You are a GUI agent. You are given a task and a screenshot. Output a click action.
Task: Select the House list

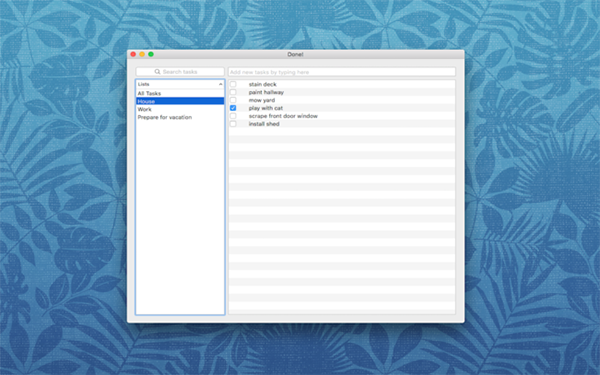(x=180, y=101)
